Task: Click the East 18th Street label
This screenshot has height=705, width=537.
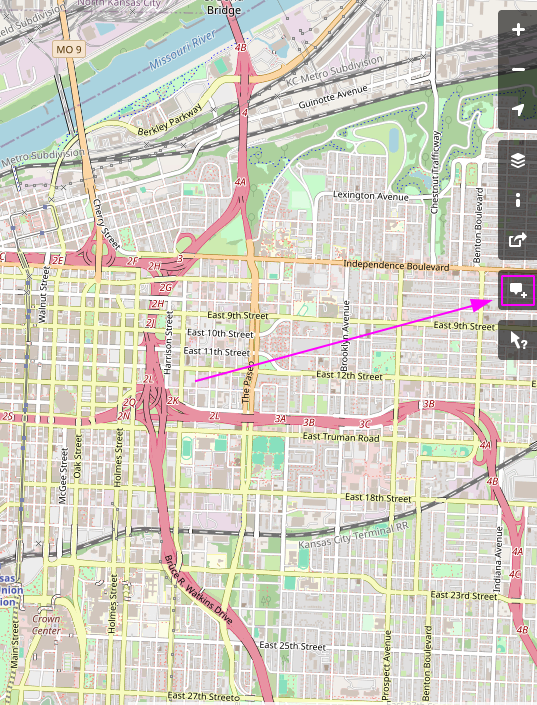Action: pos(378,497)
